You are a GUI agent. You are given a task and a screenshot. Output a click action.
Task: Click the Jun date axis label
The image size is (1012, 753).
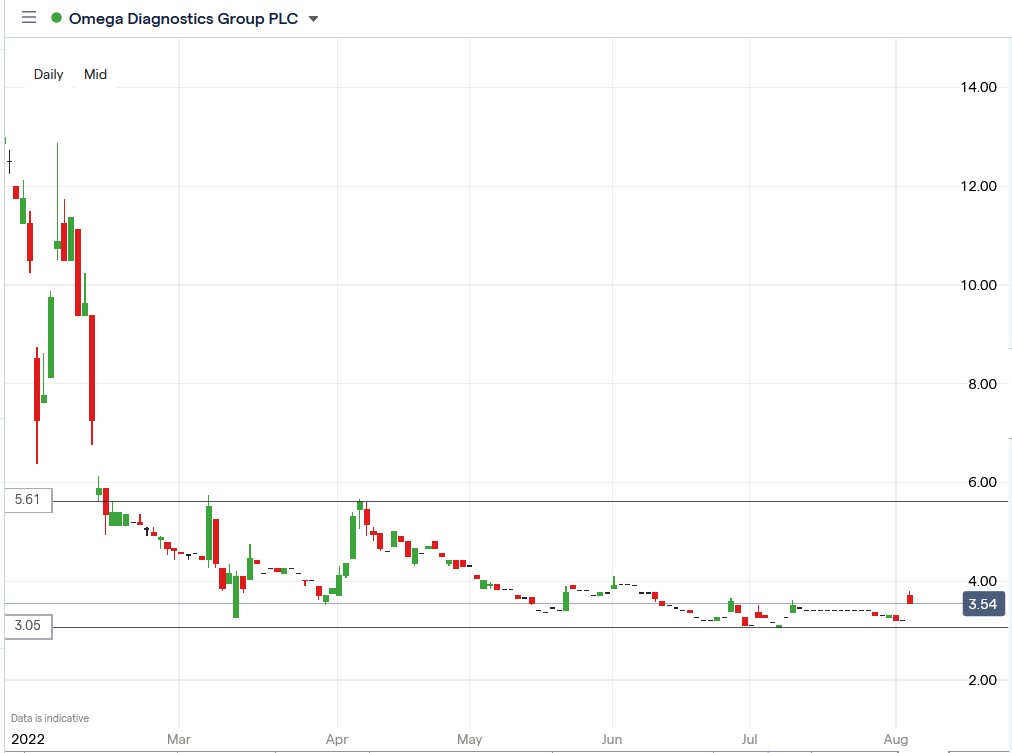(x=612, y=739)
